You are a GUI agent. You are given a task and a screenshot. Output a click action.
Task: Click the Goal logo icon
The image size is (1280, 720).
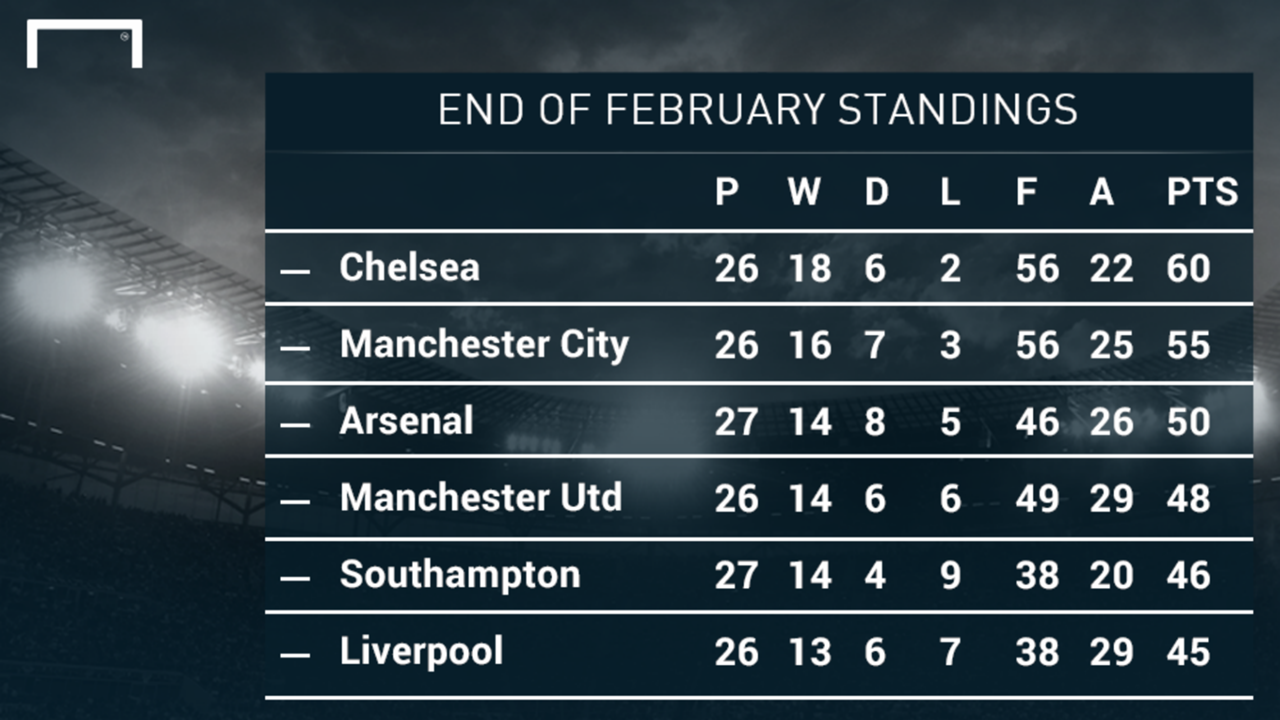[84, 44]
